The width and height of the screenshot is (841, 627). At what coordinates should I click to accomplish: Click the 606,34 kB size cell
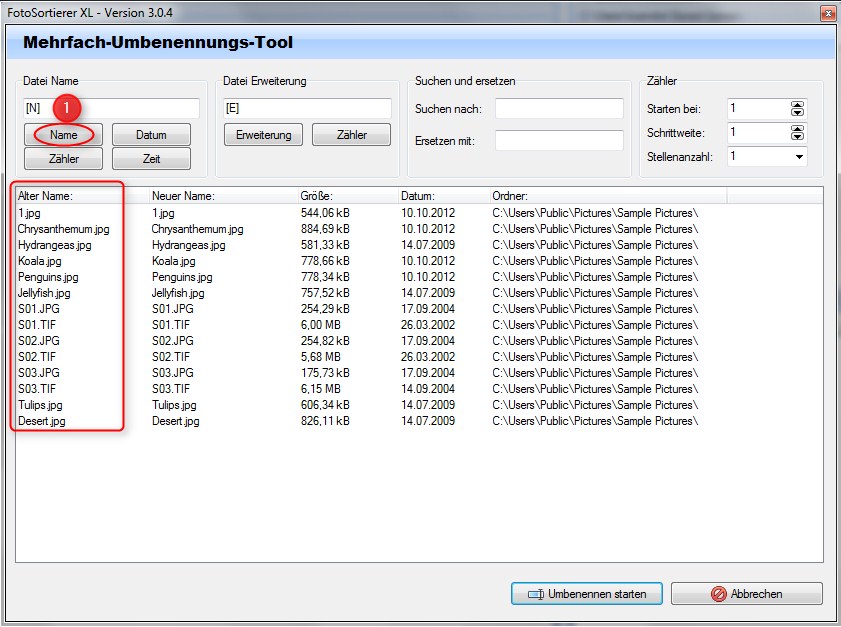tap(325, 405)
